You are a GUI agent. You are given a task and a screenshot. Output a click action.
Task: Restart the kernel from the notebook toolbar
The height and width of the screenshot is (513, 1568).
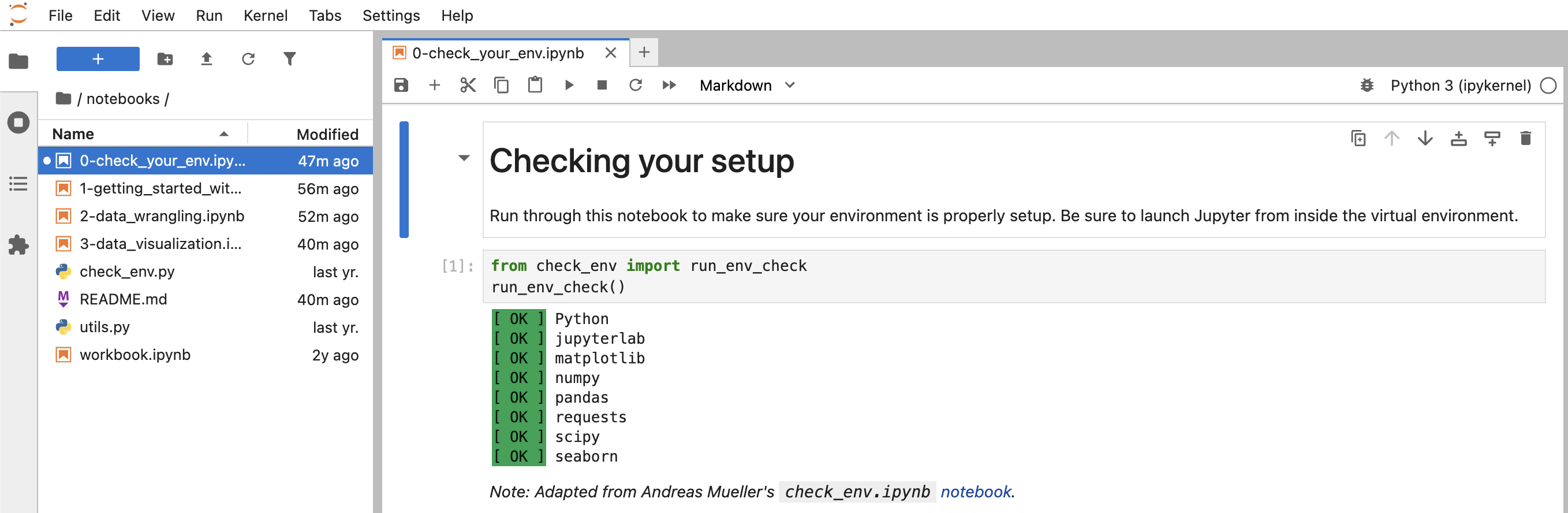(x=636, y=85)
